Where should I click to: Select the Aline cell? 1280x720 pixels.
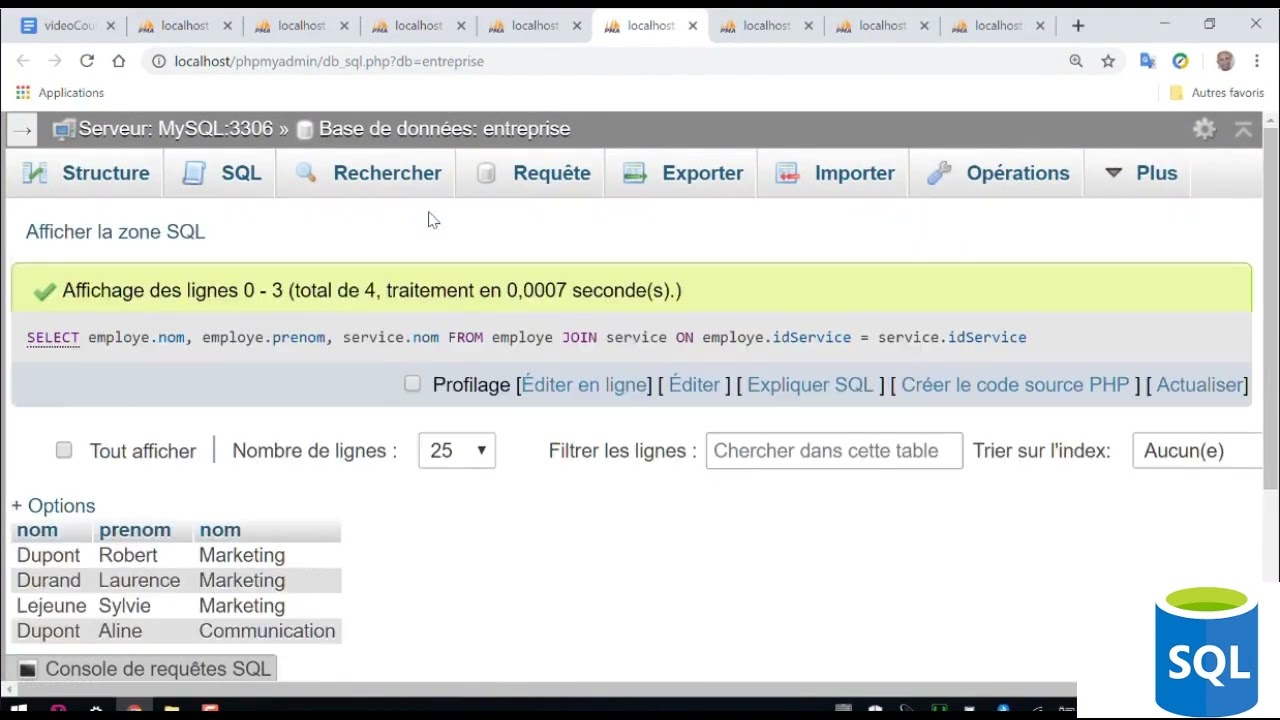120,631
